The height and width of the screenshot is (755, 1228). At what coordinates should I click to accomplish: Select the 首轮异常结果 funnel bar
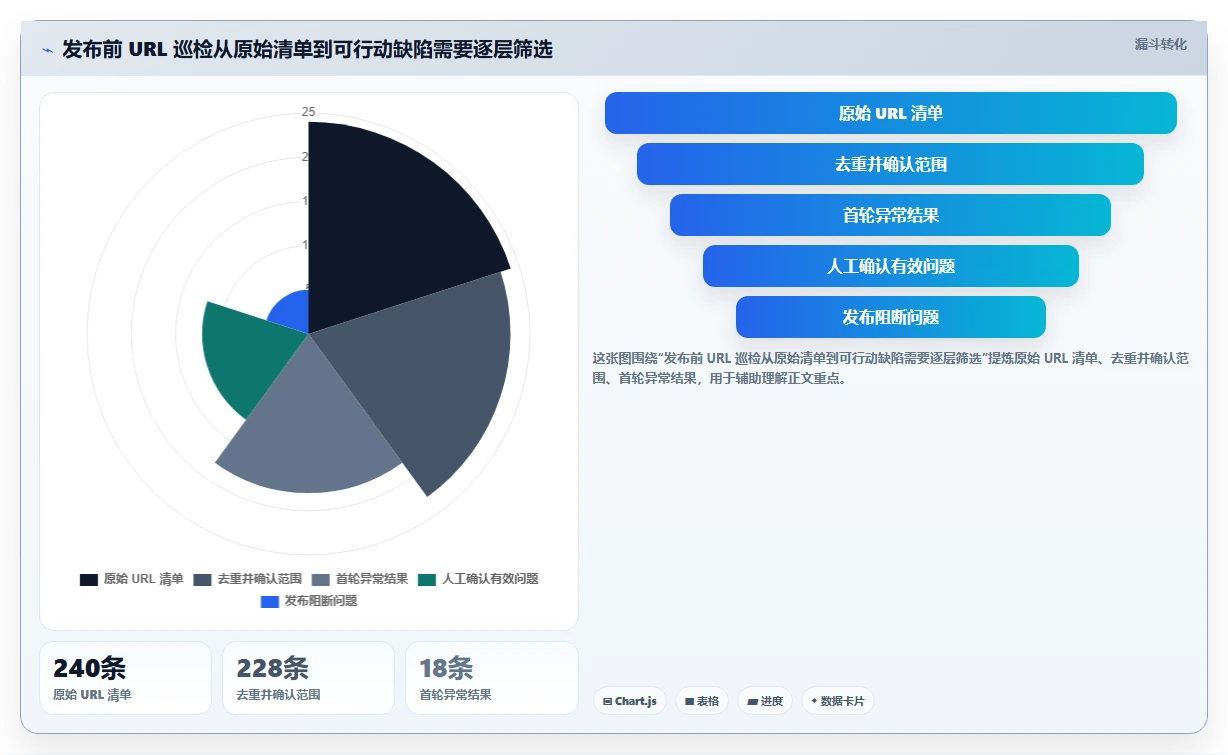[890, 215]
